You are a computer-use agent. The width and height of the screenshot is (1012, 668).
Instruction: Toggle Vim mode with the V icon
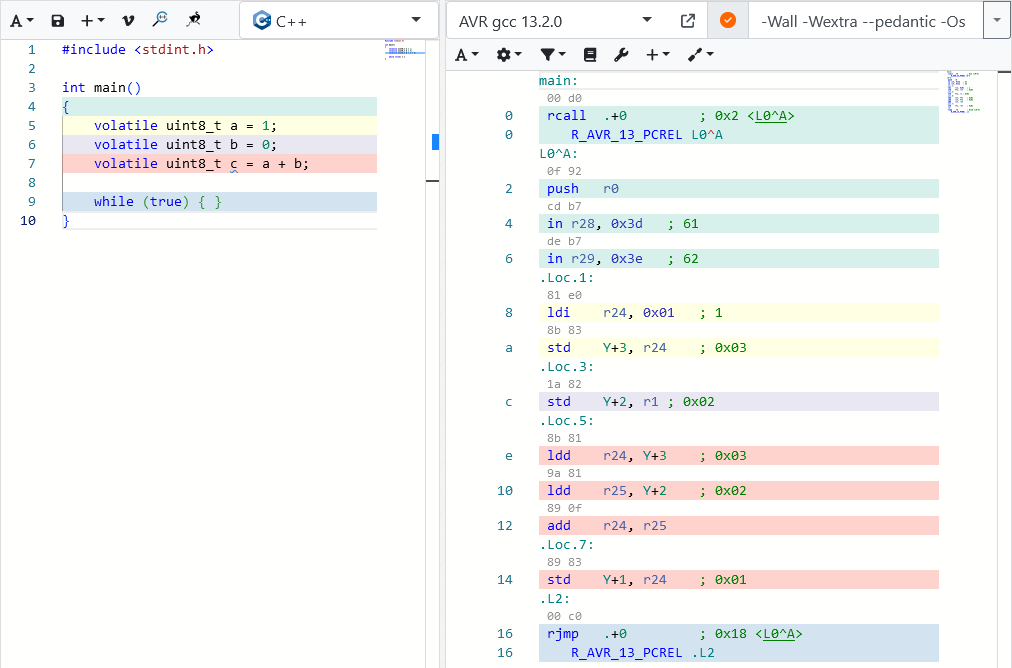tap(127, 20)
